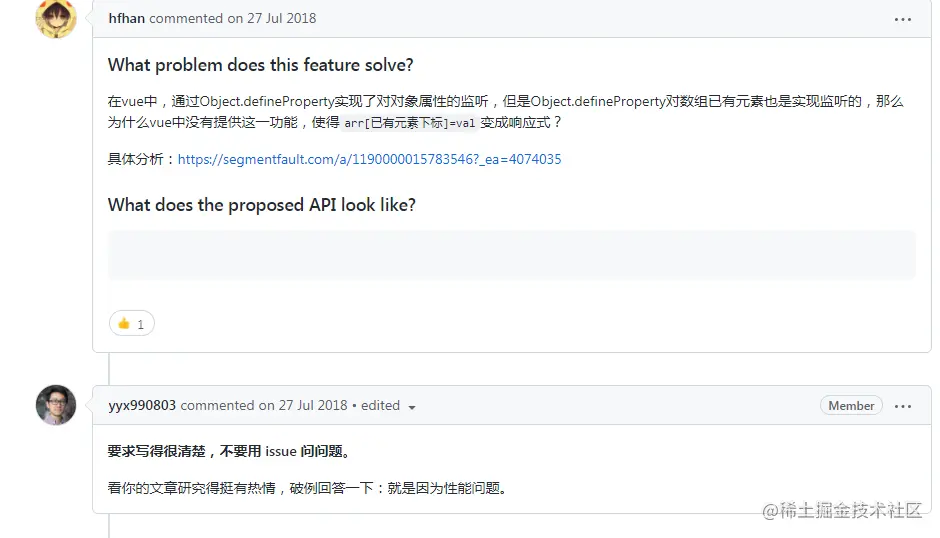Open the yyx990803 user profile link
This screenshot has height=538, width=940.
[142, 406]
